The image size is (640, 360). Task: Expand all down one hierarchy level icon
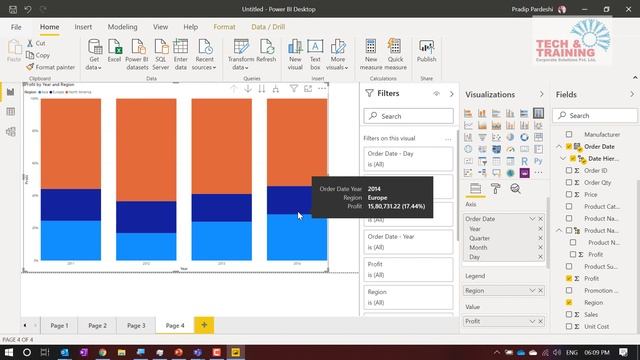[x=276, y=89]
